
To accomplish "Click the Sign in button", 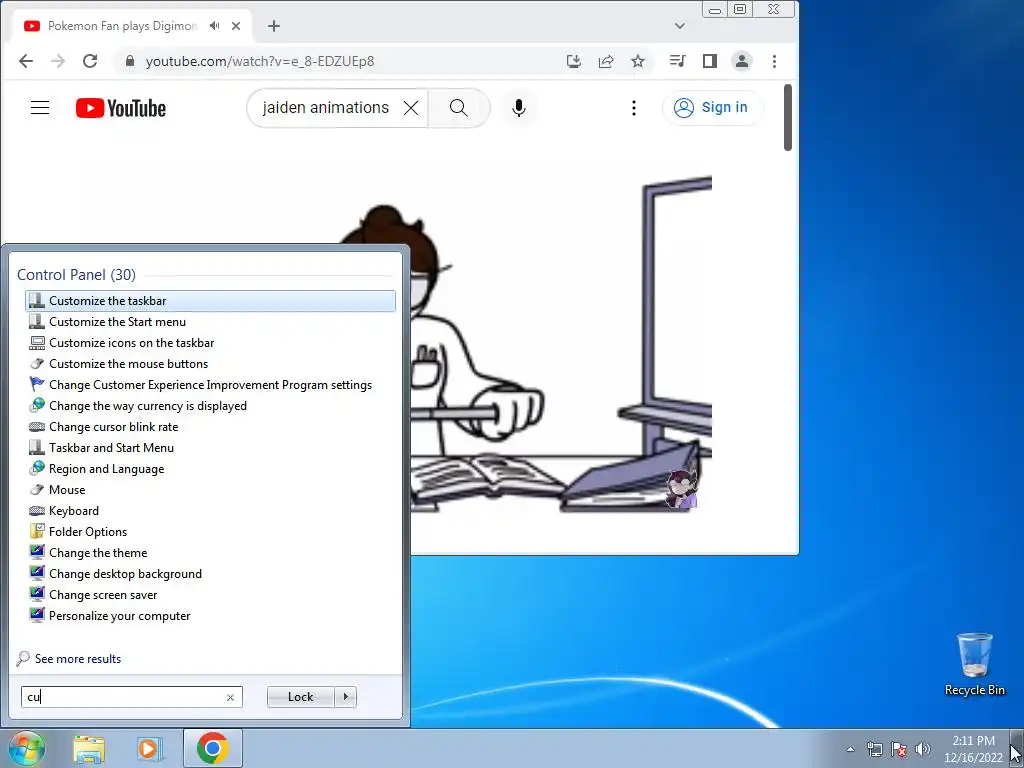I will coord(711,108).
